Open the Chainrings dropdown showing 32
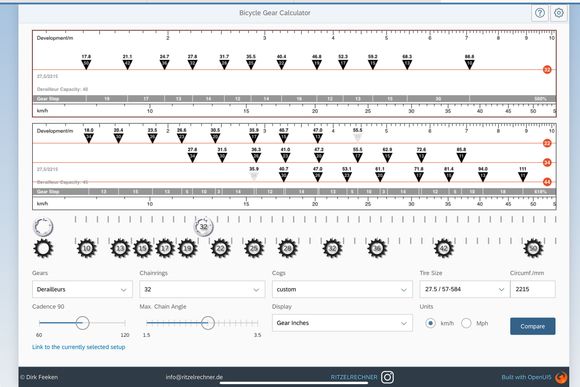 [202, 289]
